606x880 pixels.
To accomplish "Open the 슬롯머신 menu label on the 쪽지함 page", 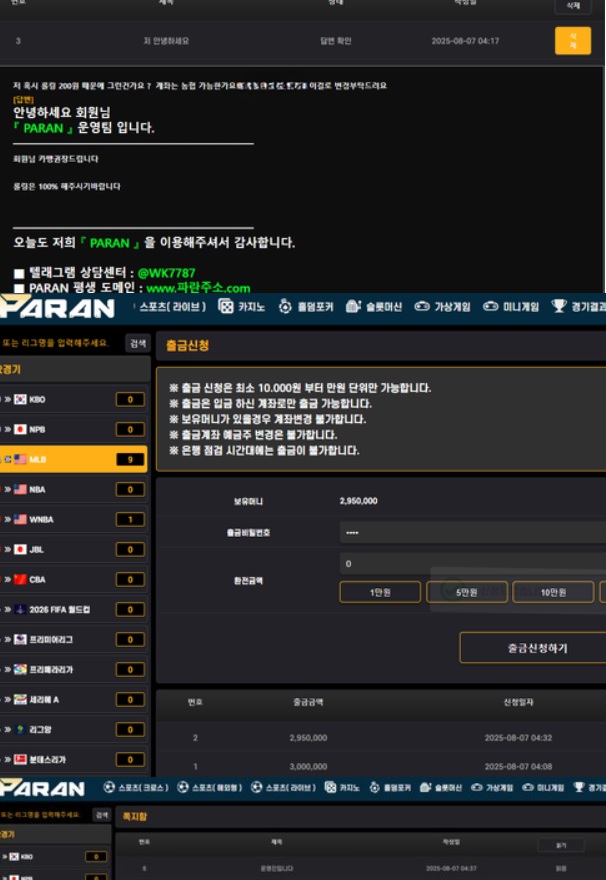I will coord(448,788).
